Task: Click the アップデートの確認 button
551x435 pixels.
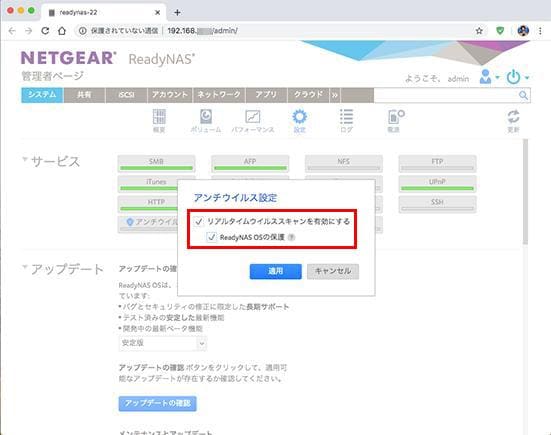Action: point(157,403)
